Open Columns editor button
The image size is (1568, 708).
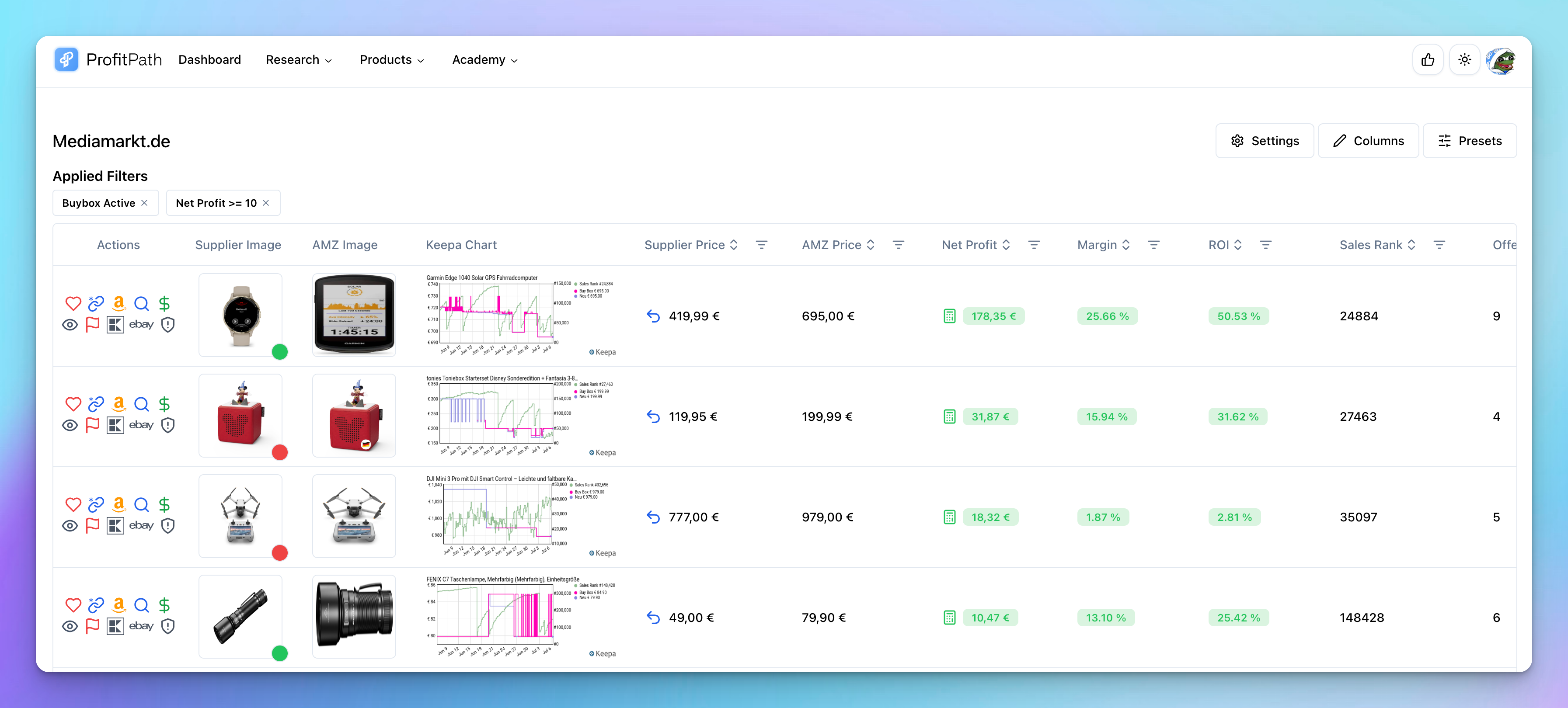[1368, 141]
